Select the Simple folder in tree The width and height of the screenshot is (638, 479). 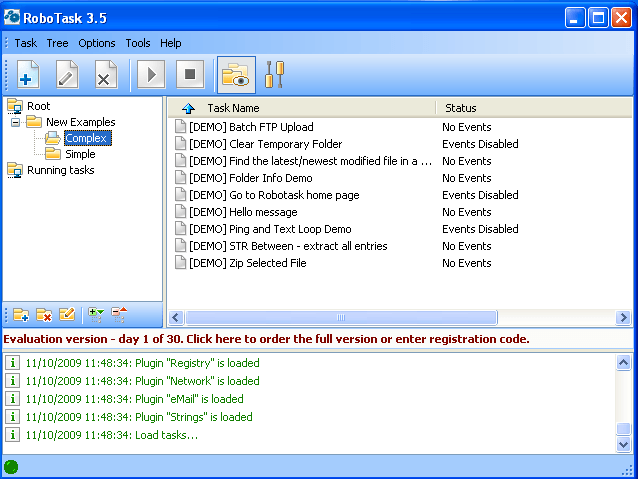tap(80, 154)
